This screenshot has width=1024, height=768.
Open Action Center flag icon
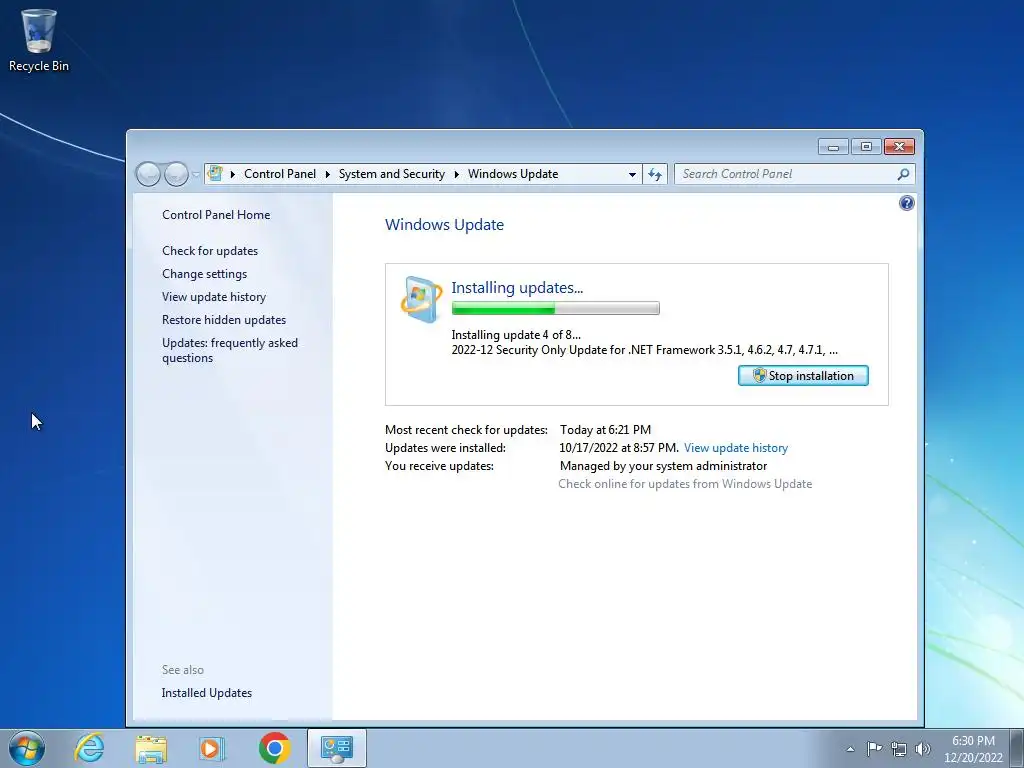tap(874, 749)
